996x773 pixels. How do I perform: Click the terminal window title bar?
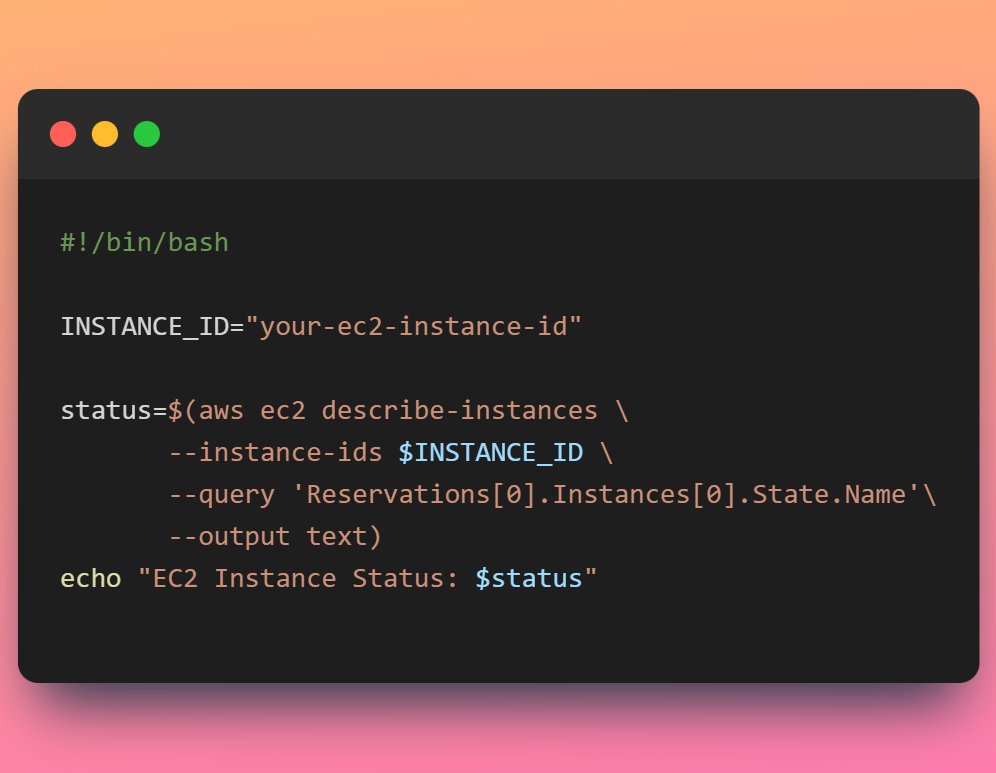(500, 132)
